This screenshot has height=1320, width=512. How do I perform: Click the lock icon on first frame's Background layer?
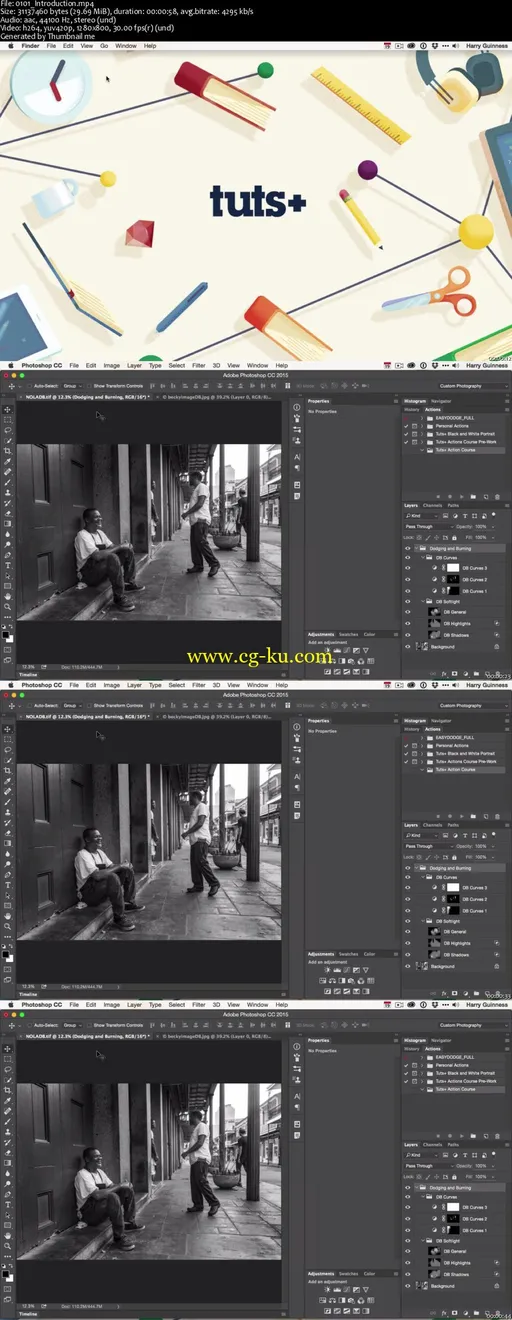(x=497, y=646)
